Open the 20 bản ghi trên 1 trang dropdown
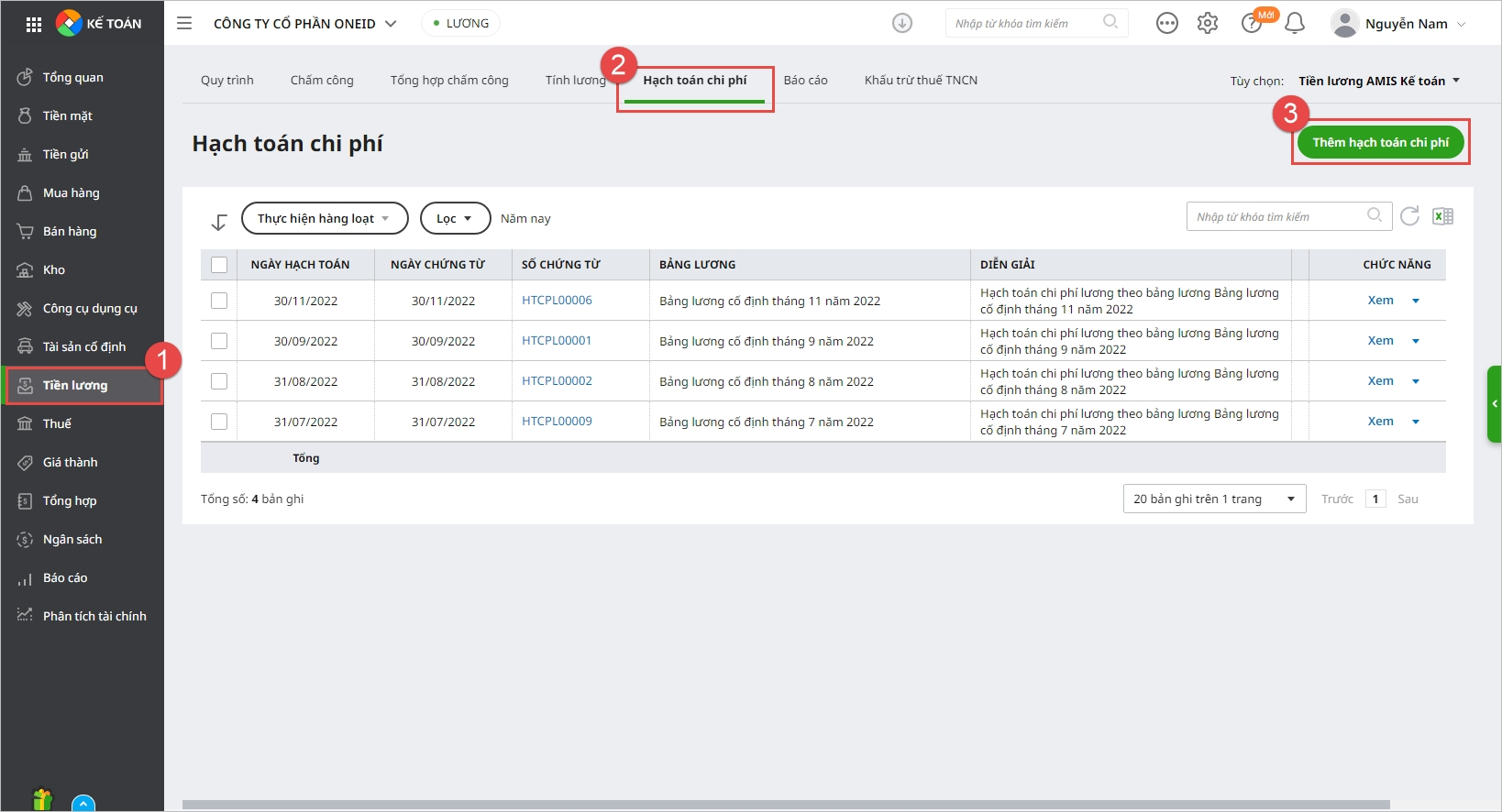 1214,499
